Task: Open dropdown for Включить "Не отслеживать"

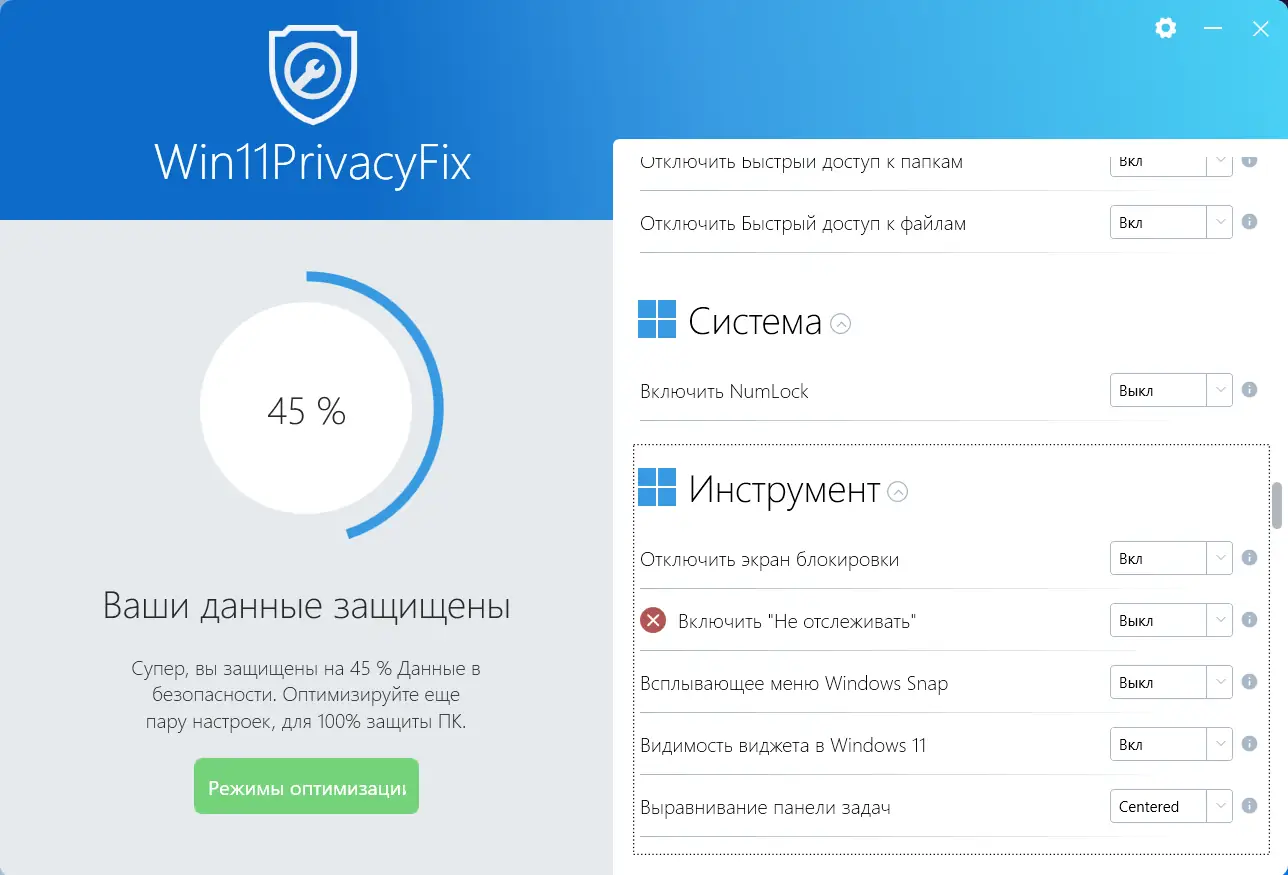Action: click(x=1171, y=620)
